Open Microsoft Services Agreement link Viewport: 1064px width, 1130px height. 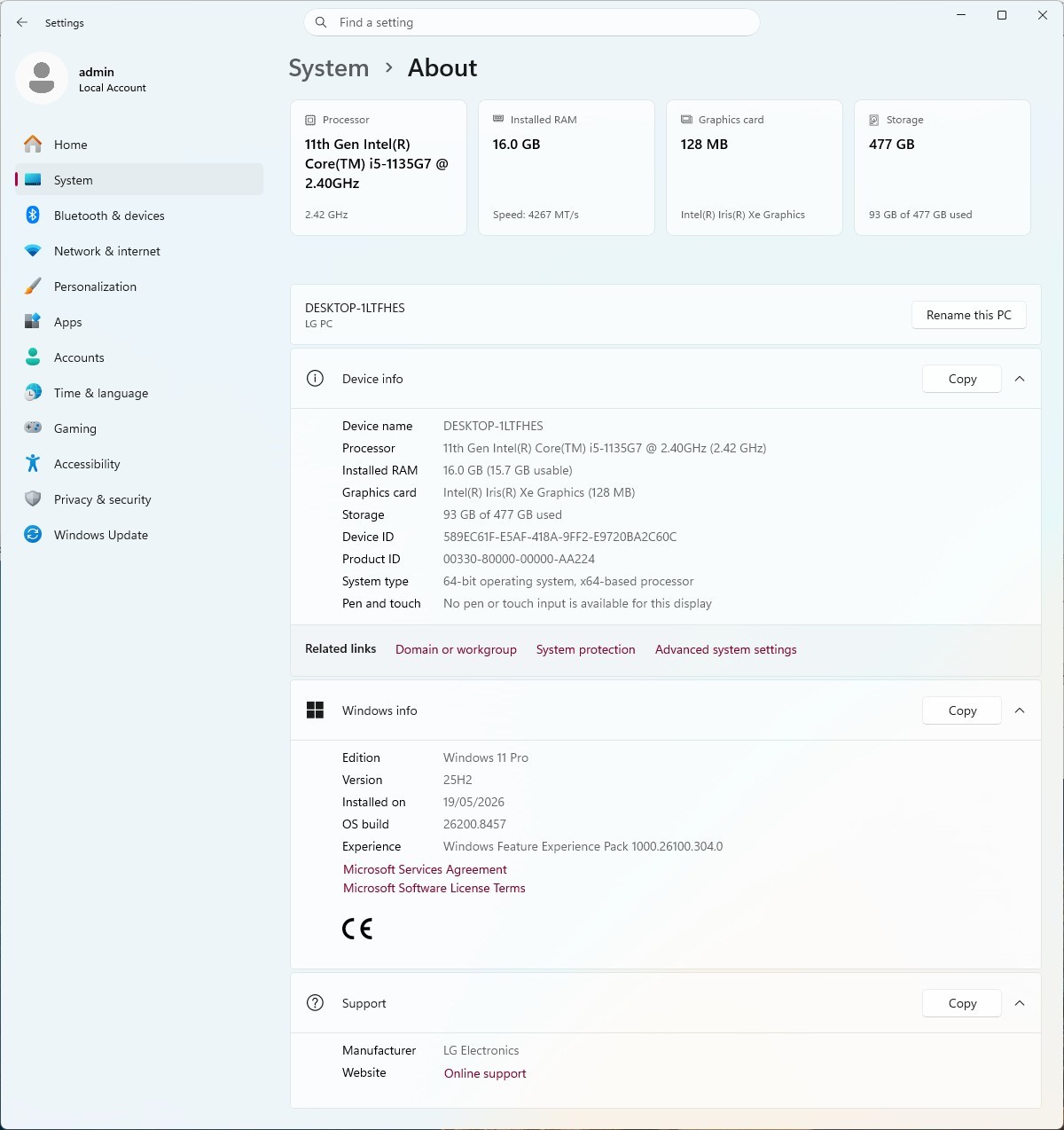(x=425, y=869)
